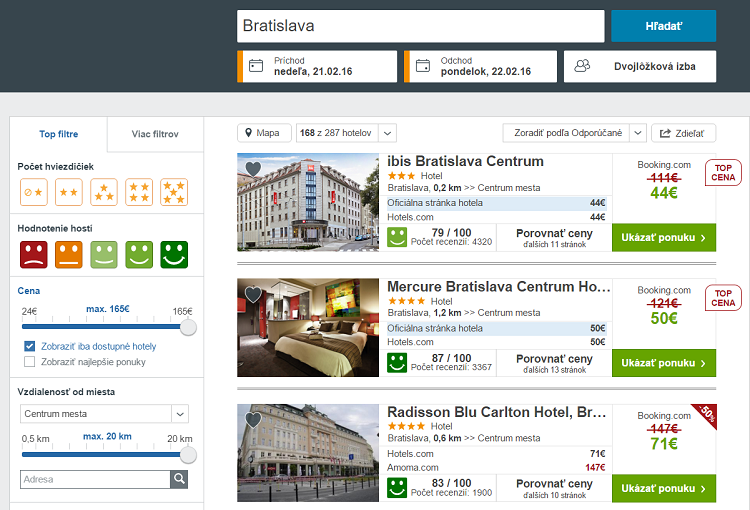Uncheck Zobraziť iba dostupné hotely
This screenshot has width=750, height=510.
(x=30, y=346)
